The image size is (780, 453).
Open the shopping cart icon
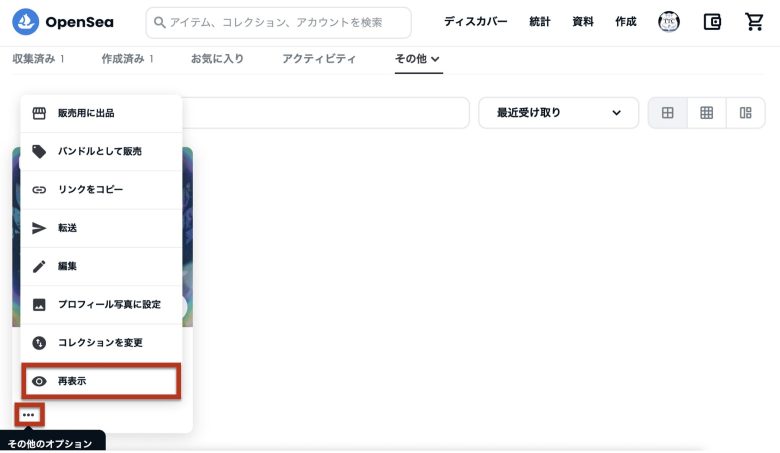click(x=754, y=22)
